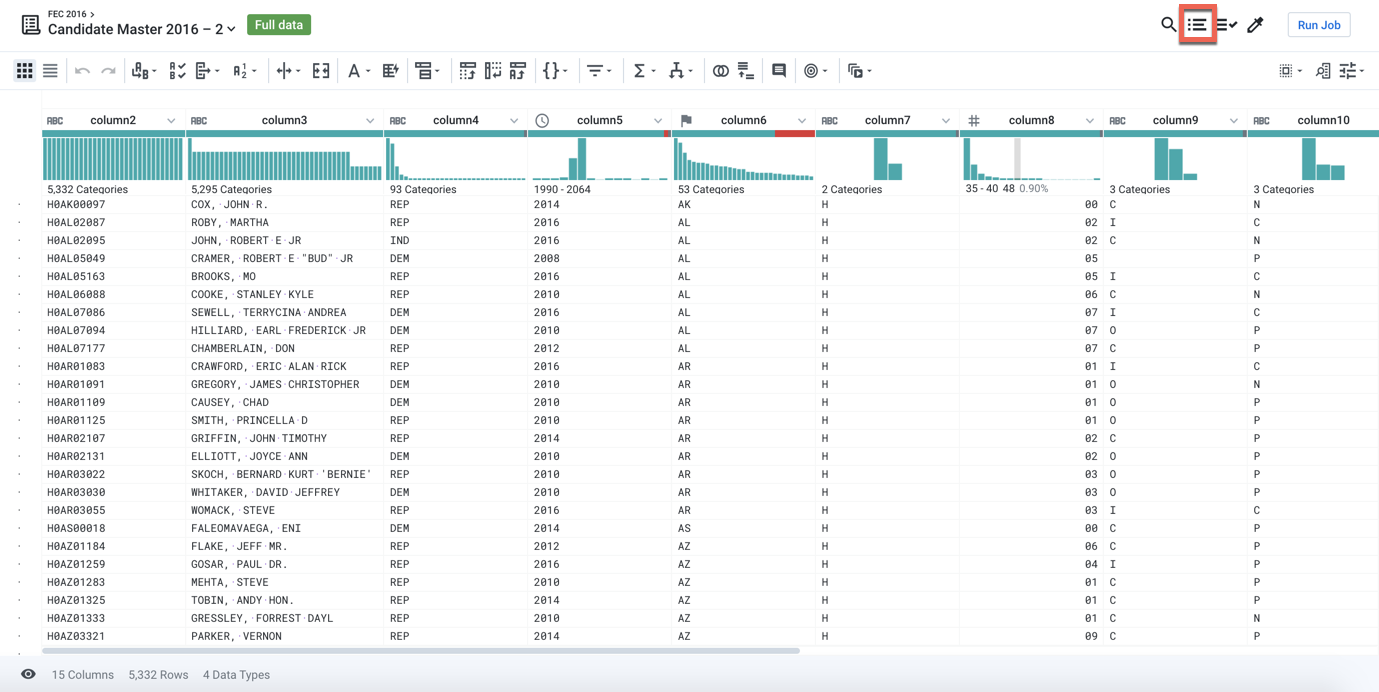Click the aggregate Sigma icon
Screen dimensions: 1379x692
(640, 70)
